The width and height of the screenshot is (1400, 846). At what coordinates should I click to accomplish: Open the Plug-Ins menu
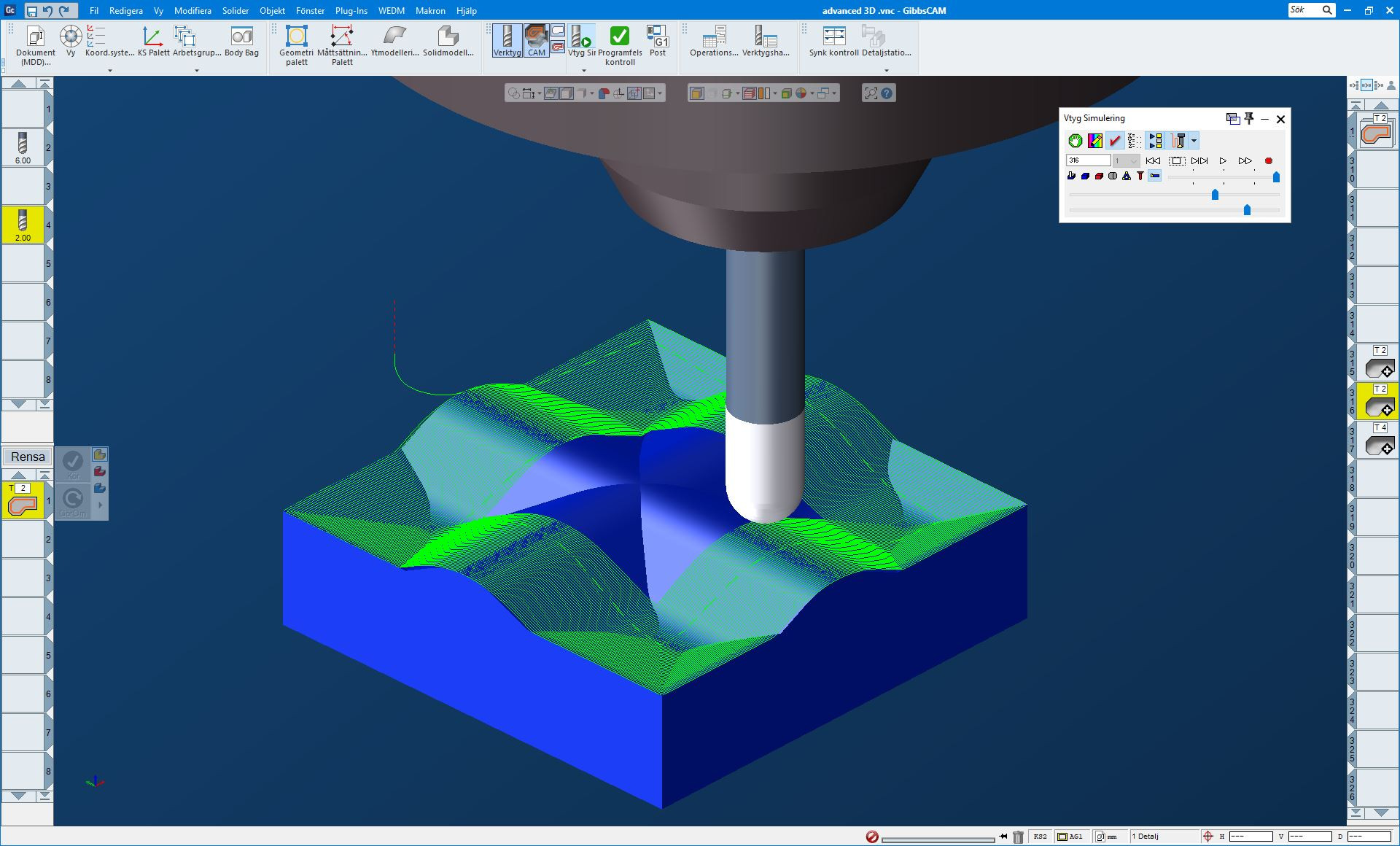[x=351, y=11]
